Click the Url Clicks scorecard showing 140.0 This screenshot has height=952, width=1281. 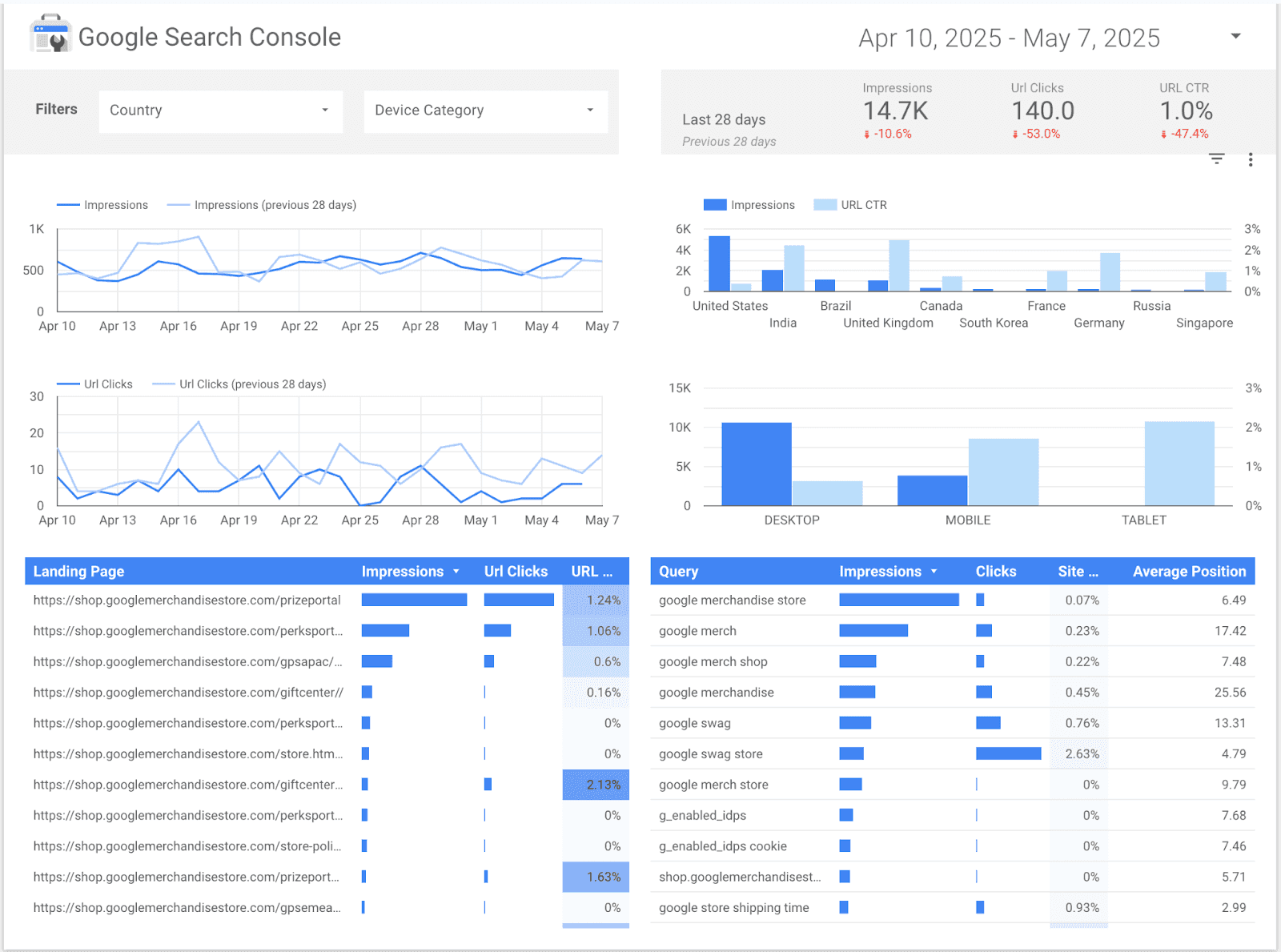1042,110
